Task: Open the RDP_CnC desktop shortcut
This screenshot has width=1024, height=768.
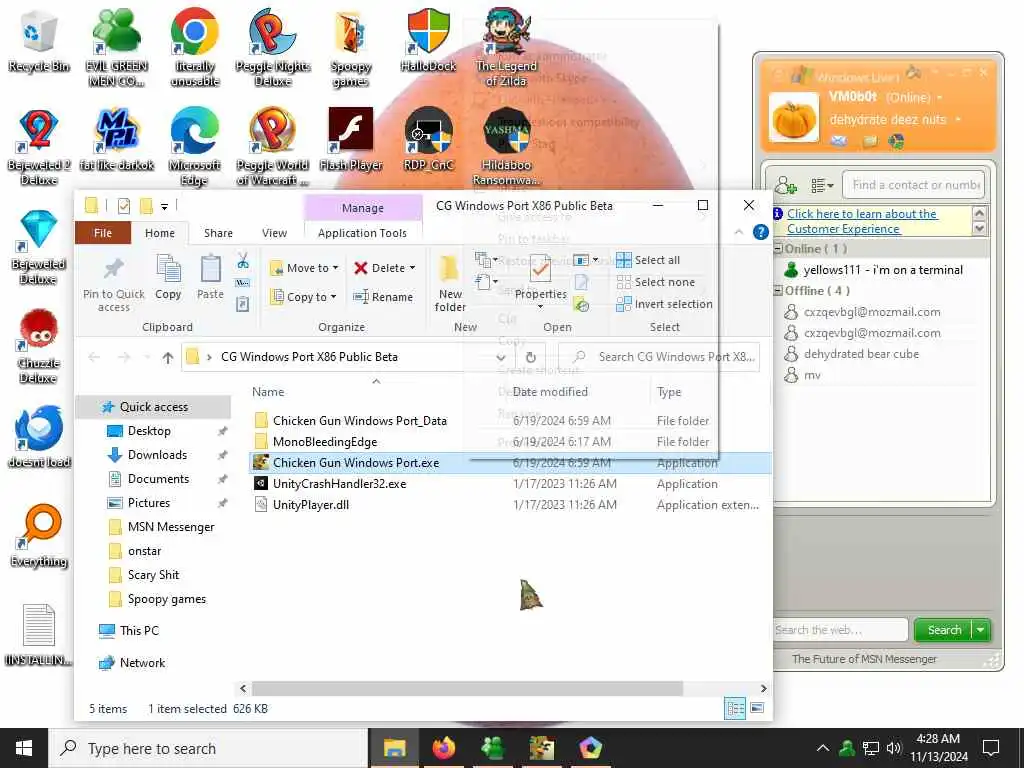Action: coord(428,139)
